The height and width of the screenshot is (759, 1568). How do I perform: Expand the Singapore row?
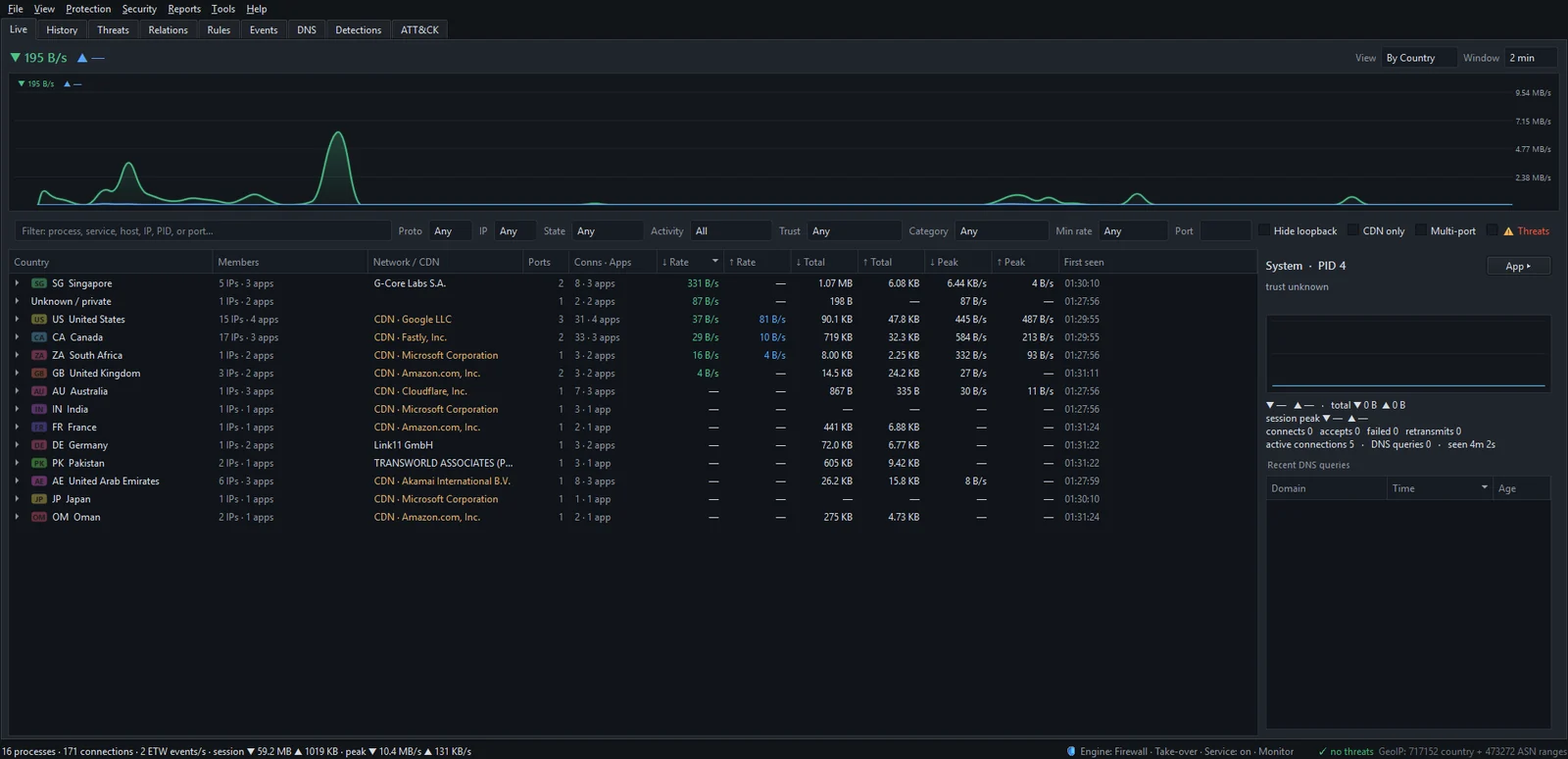pyautogui.click(x=17, y=283)
